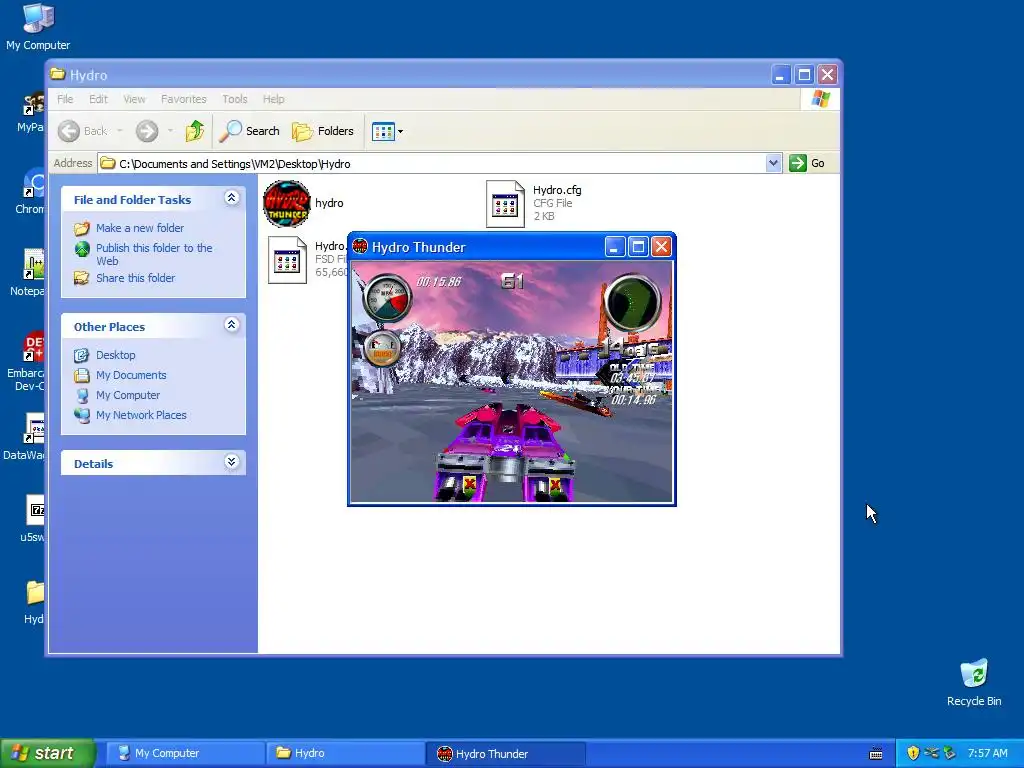This screenshot has height=768, width=1024.
Task: Open the Edit menu
Action: [99, 99]
